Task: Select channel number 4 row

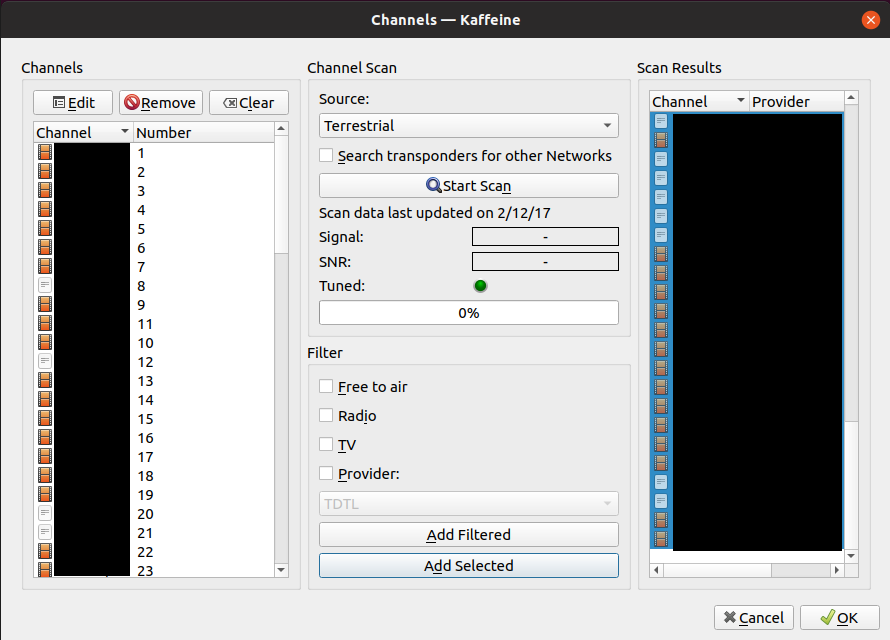Action: 154,209
